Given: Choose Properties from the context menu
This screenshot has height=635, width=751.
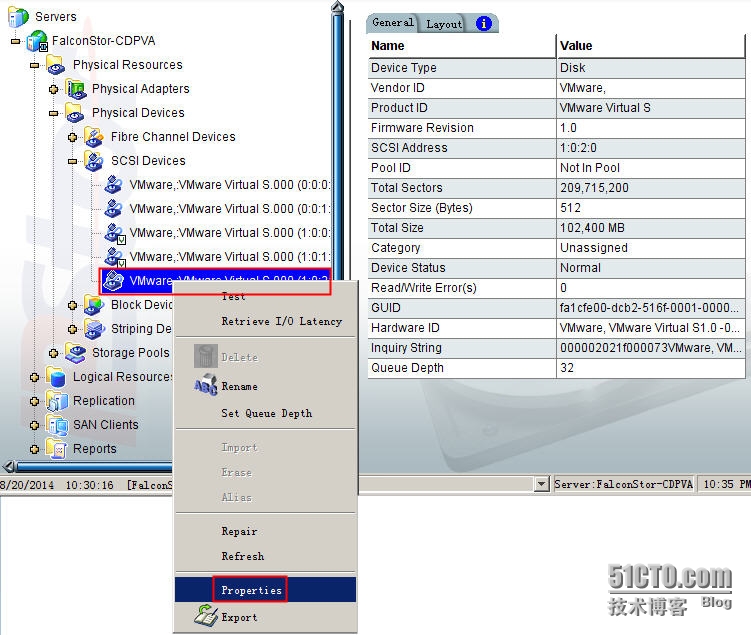Looking at the screenshot, I should click(x=265, y=590).
